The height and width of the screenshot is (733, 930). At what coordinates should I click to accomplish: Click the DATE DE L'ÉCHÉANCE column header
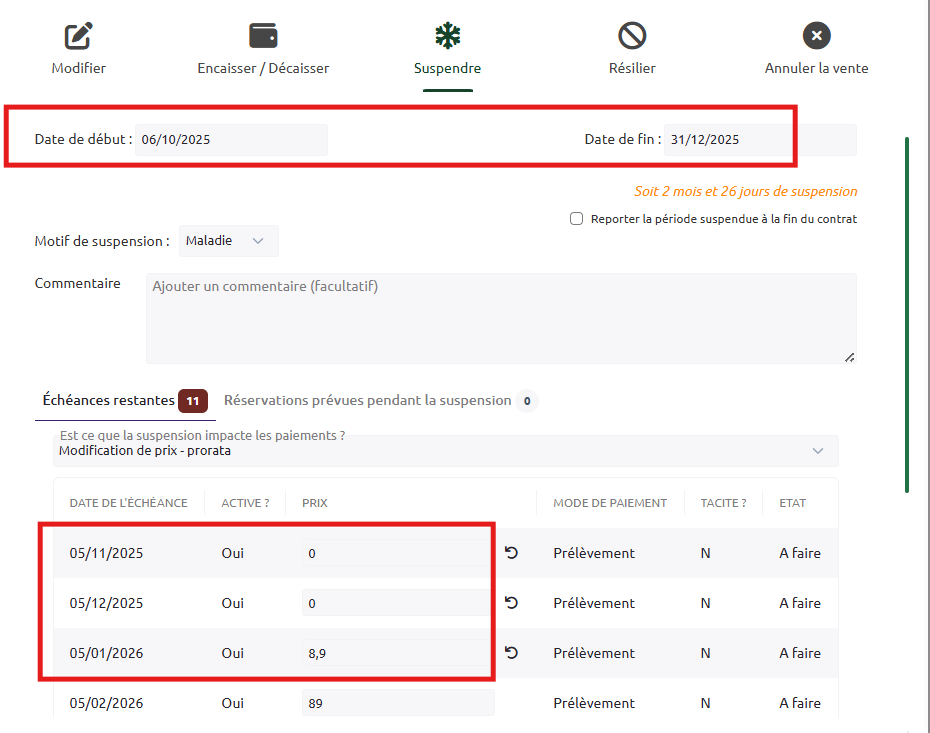[128, 503]
